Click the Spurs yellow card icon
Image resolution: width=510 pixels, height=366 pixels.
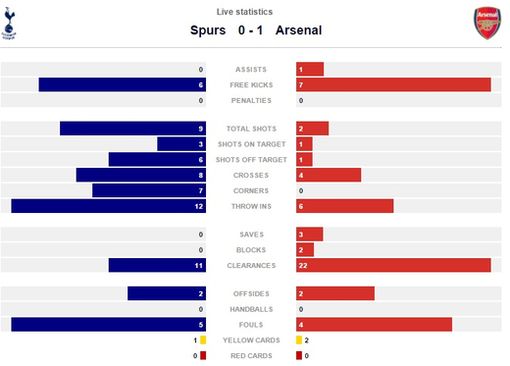coord(203,340)
